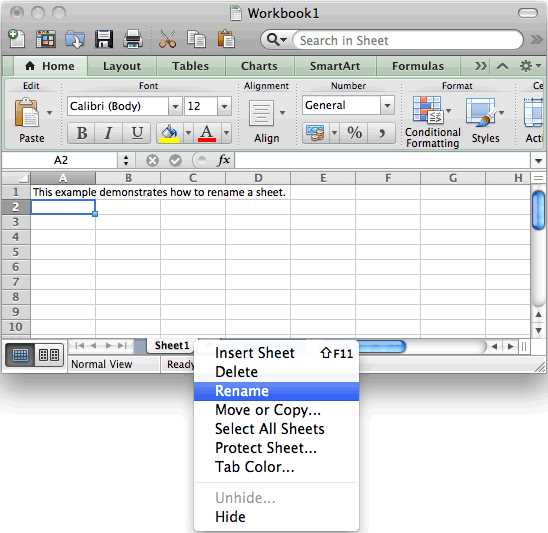This screenshot has width=548, height=533.
Task: Switch to Normal View icon
Action: 20,355
